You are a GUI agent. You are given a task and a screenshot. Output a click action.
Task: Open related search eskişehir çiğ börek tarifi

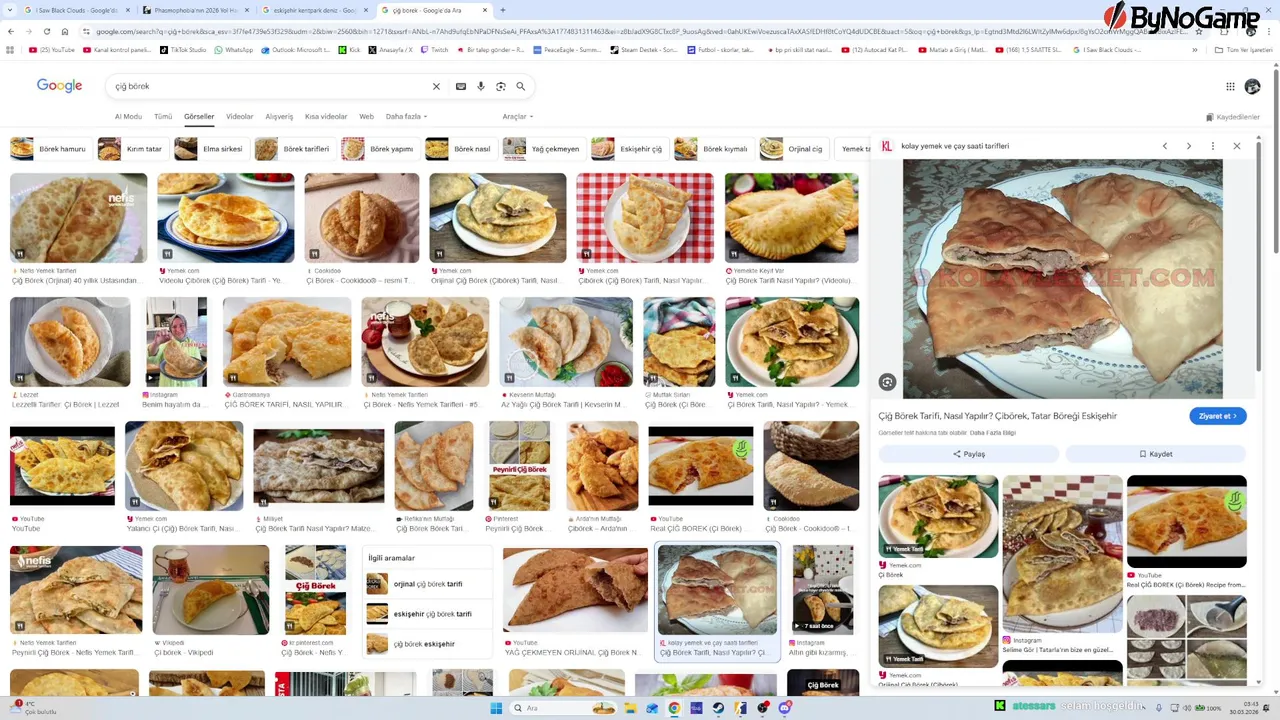[x=428, y=614]
